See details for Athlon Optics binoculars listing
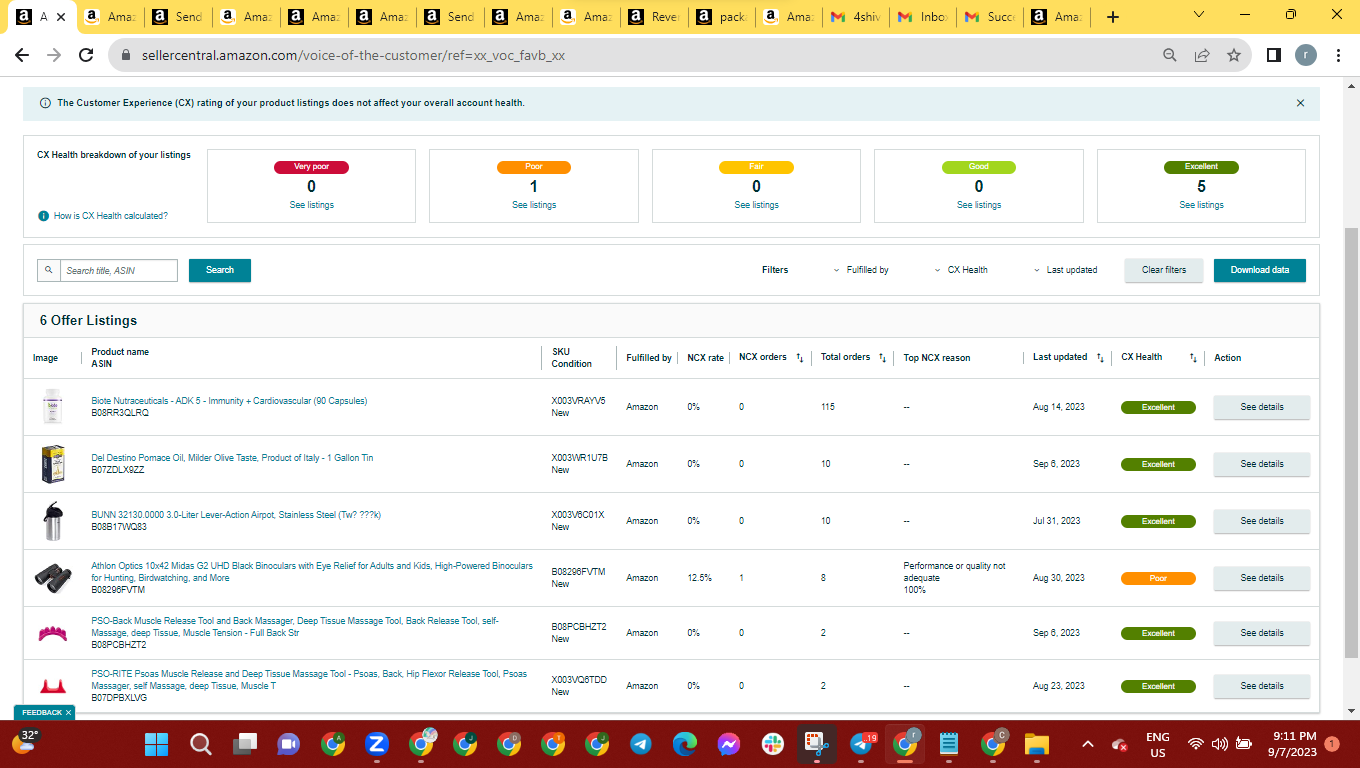Screen dimensions: 1360x768 coord(1262,578)
